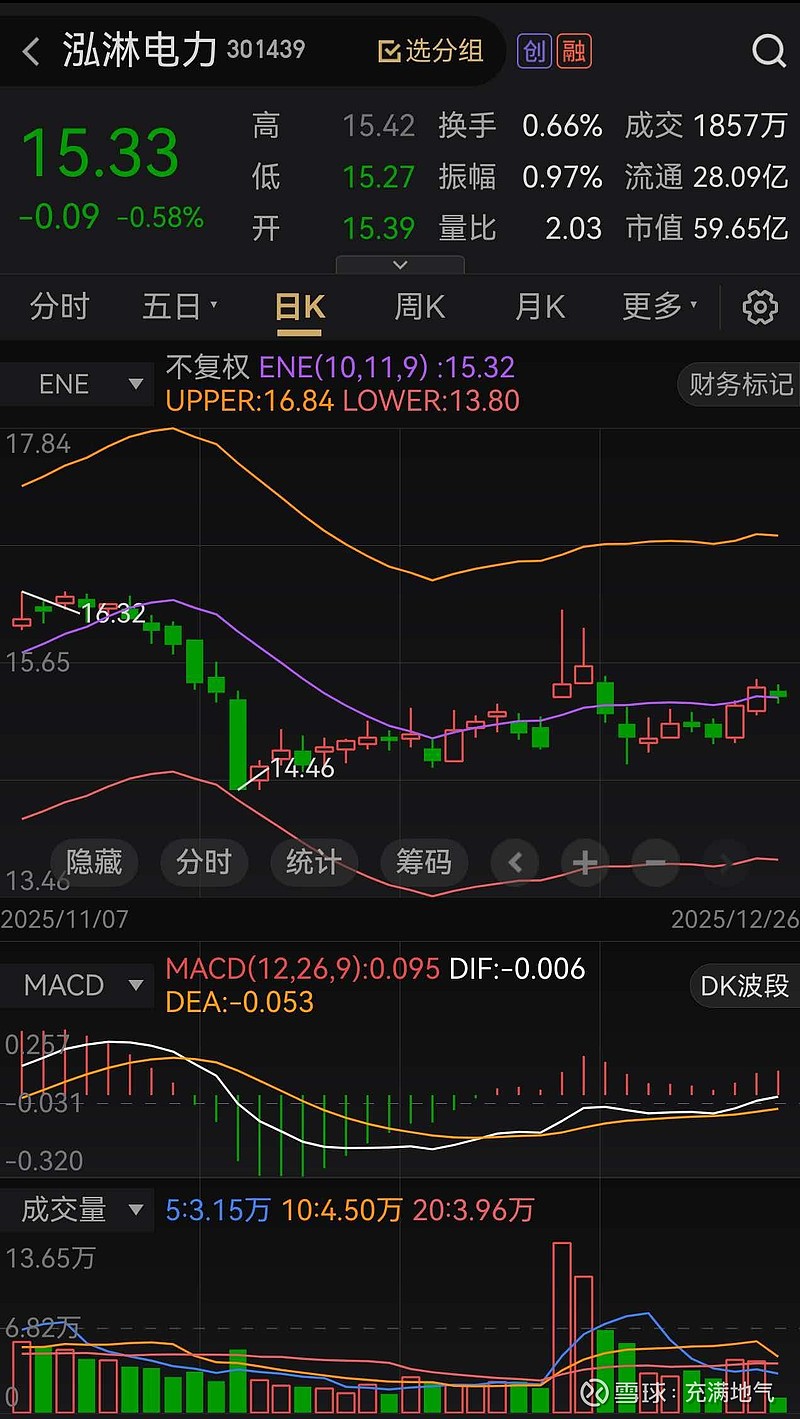Open the search magnifier icon
Viewport: 800px width, 1419px height.
click(766, 51)
